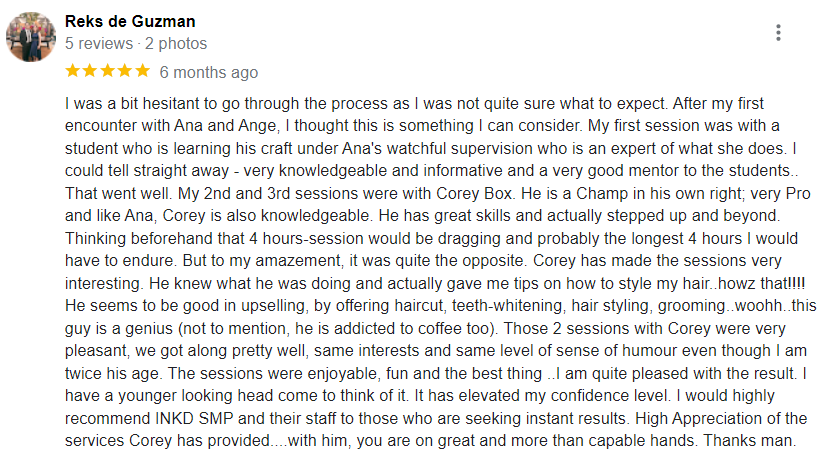Open Reks de Guzman's profile photo
Viewport: 831px width, 458px height.
[31, 37]
